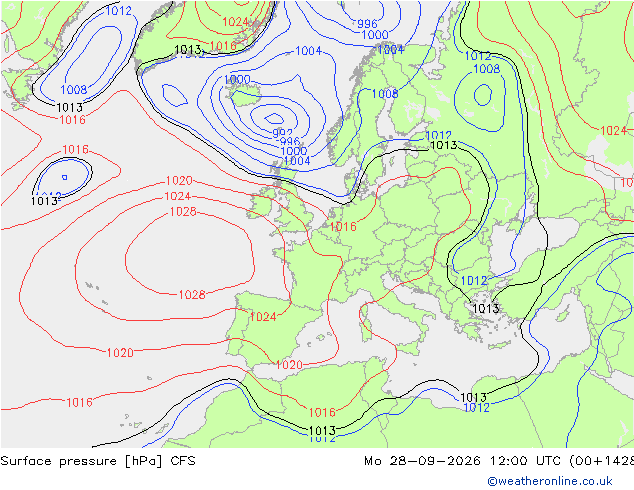Viewport: 634px width, 490px height.
Task: Select the 1024 isobar label over Spain
Action: tap(263, 317)
